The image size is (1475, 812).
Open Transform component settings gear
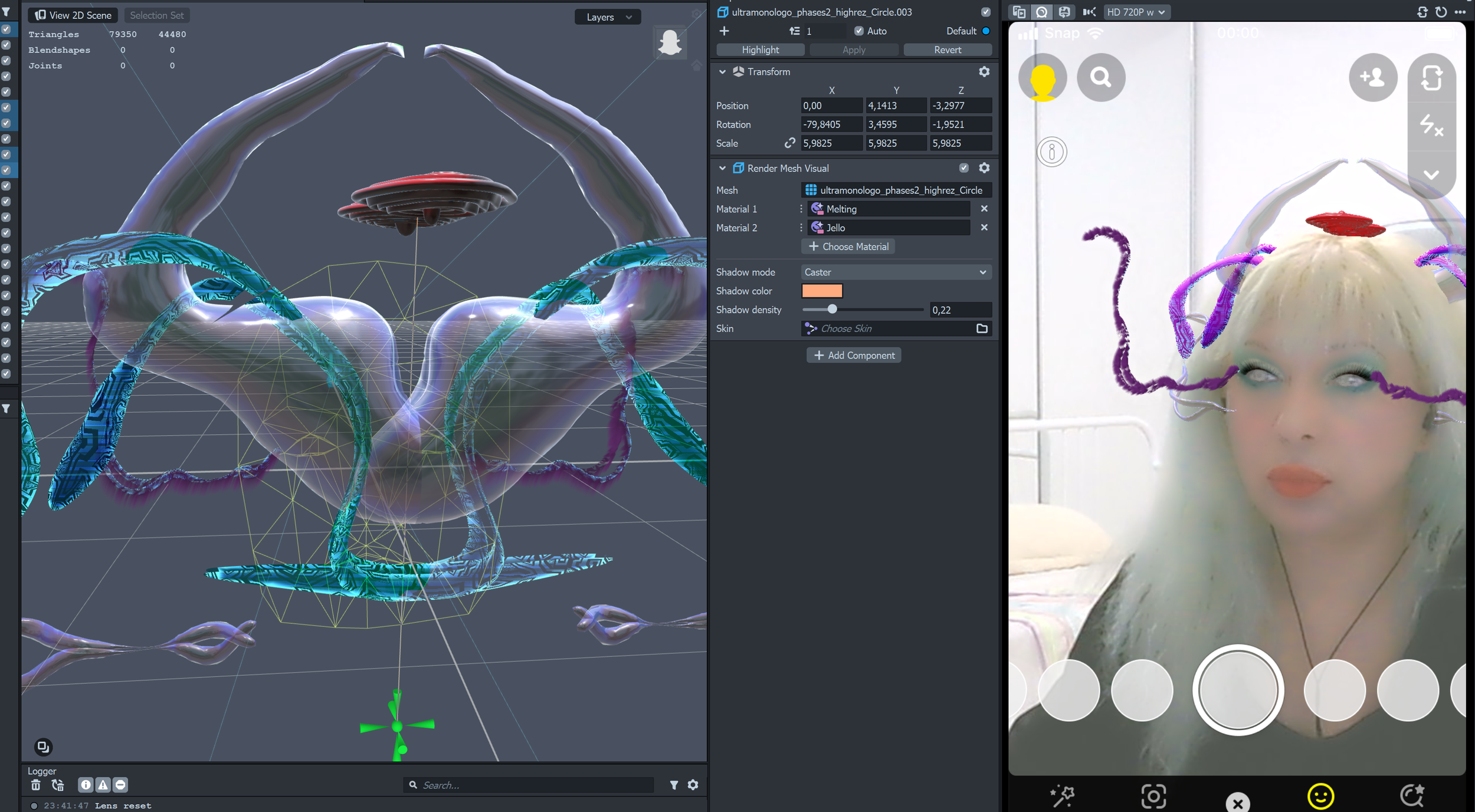[x=984, y=71]
